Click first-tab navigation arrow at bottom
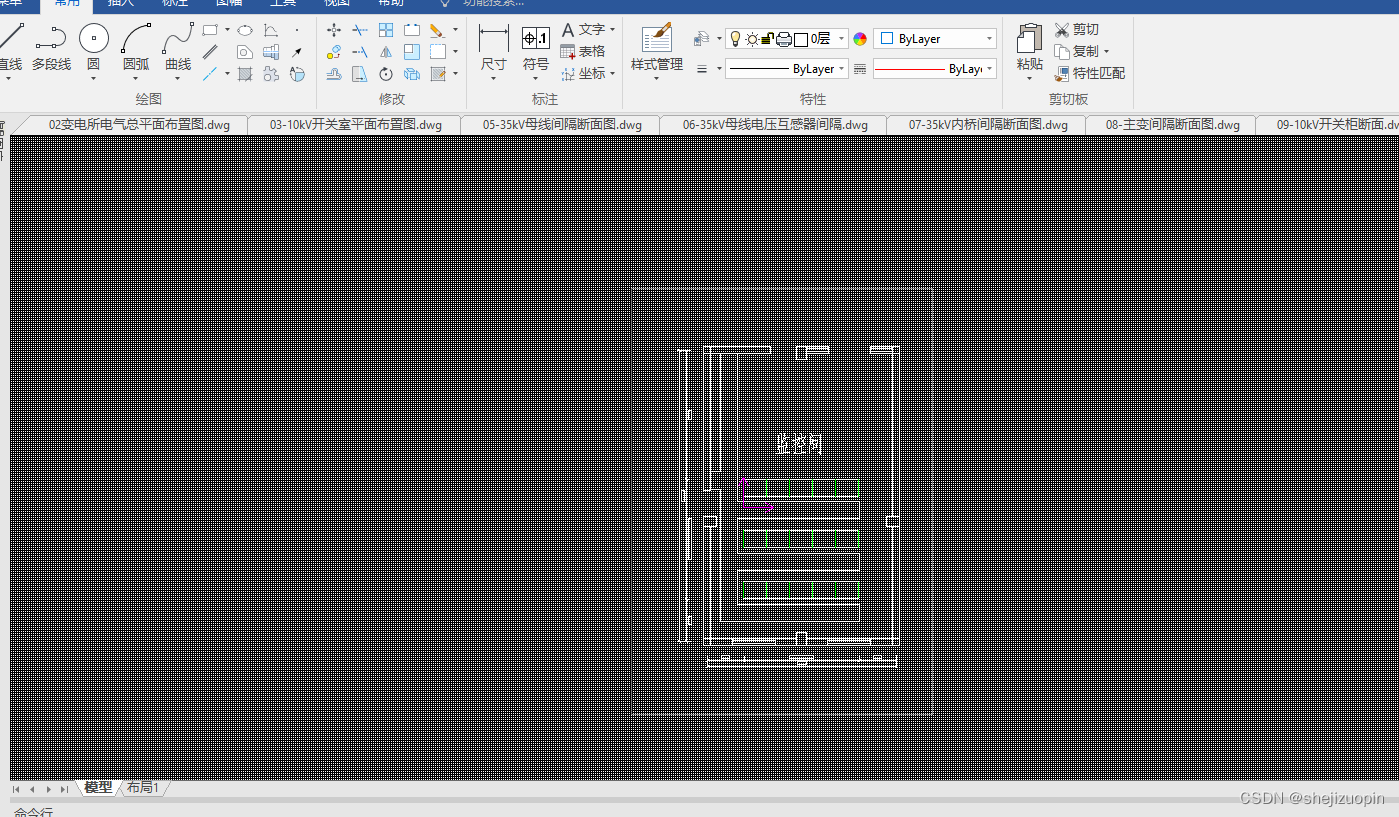1399x817 pixels. click(16, 789)
